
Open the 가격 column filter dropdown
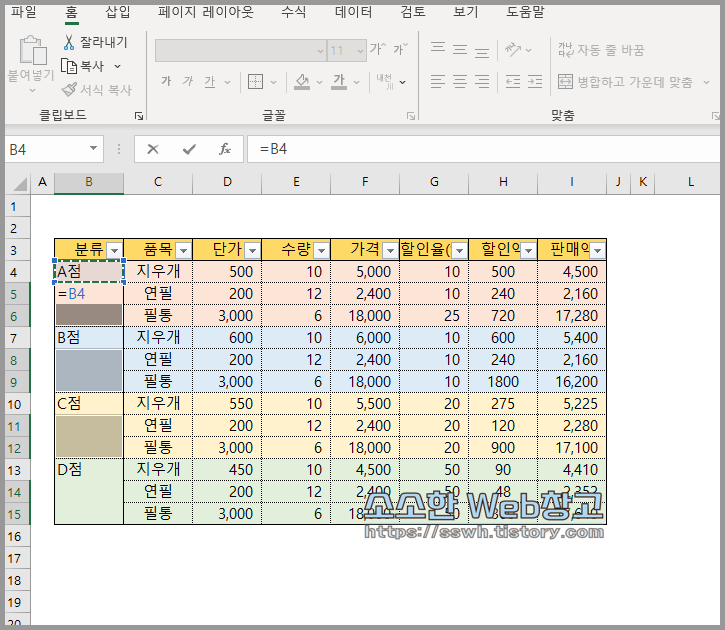click(x=390, y=251)
